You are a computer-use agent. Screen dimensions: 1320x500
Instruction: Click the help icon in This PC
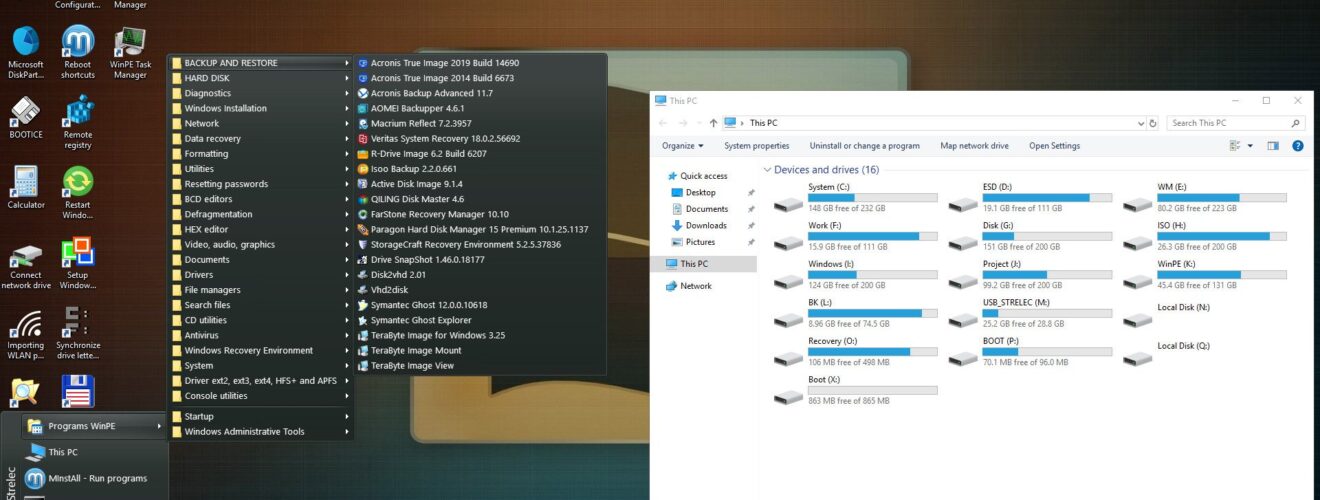pyautogui.click(x=1298, y=146)
